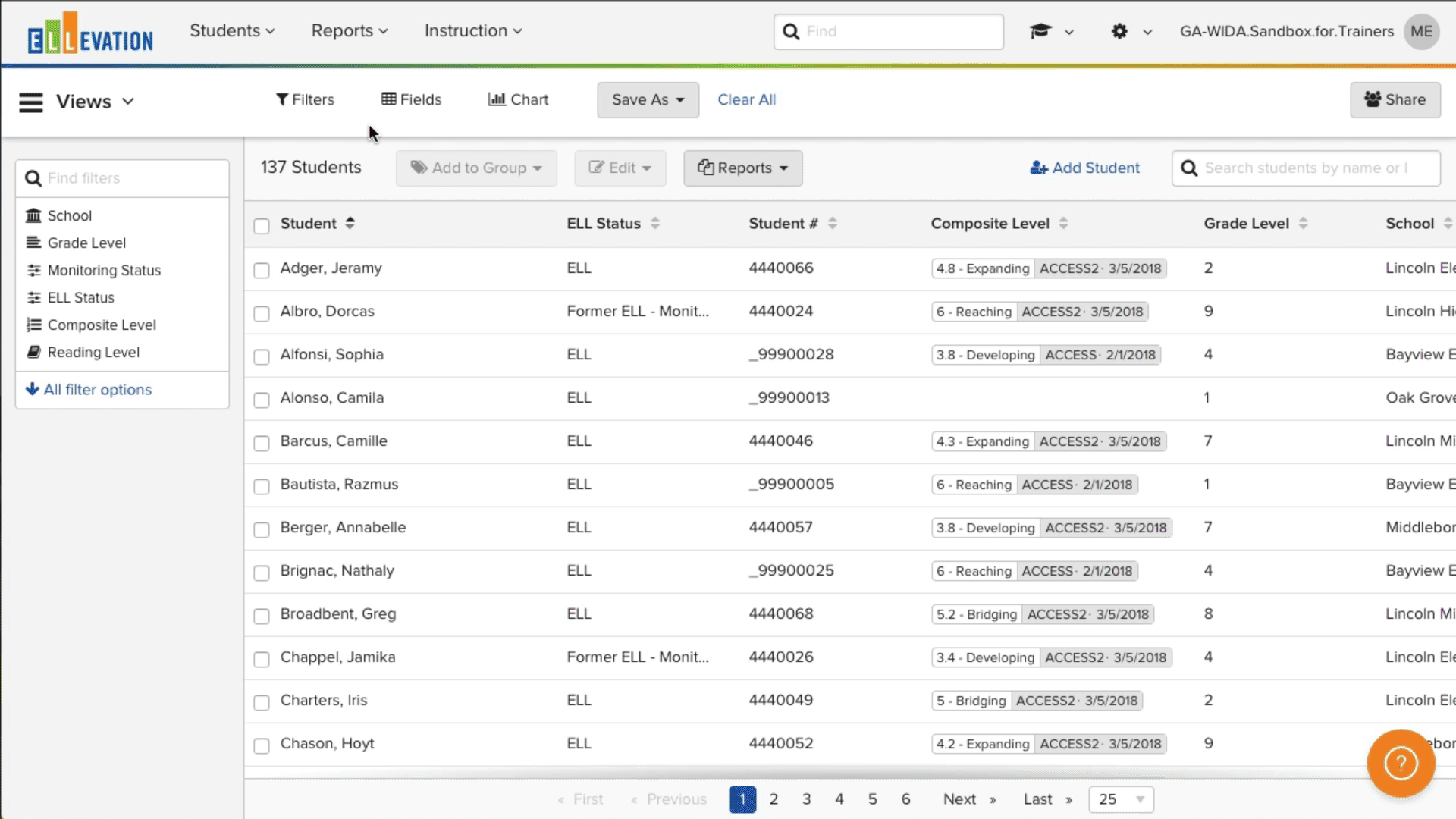The width and height of the screenshot is (1456, 819).
Task: Click Add Student link
Action: pos(1084,168)
